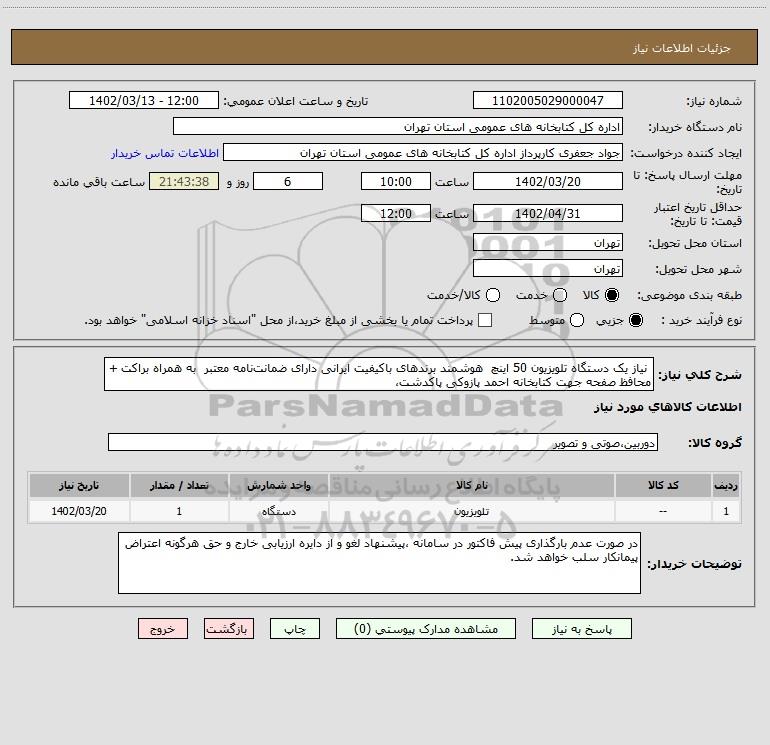Click the شرح کلی نیاز label
Image resolution: width=770 pixels, height=745 pixels.
(x=700, y=375)
